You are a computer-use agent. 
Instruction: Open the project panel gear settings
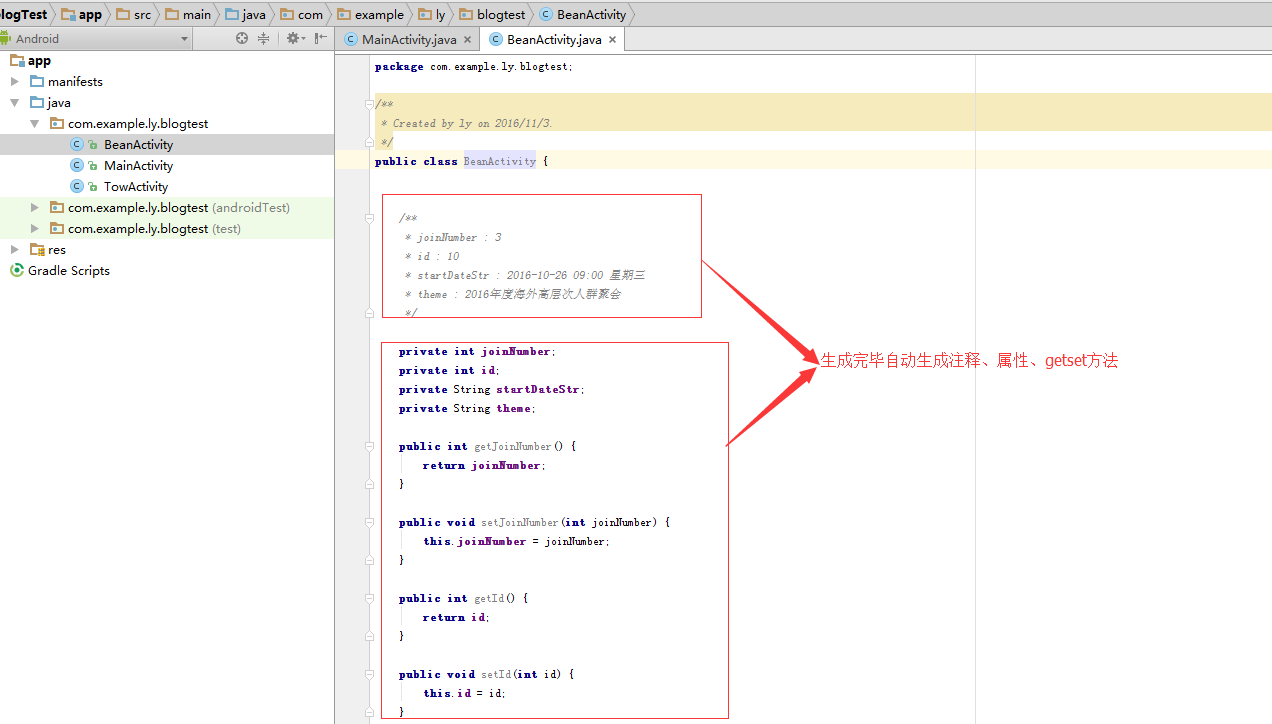[x=292, y=38]
